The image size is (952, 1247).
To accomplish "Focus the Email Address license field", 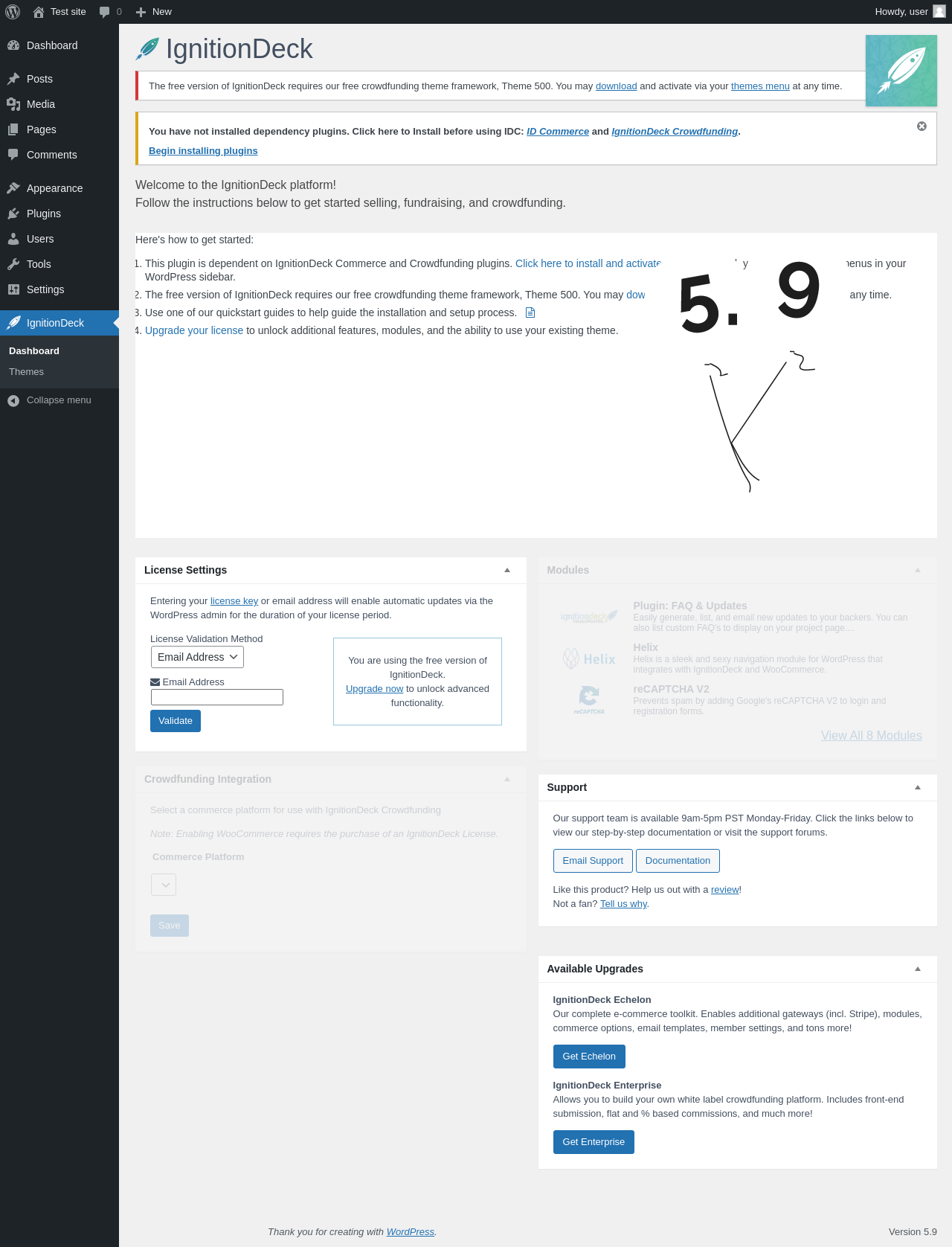I will tap(217, 697).
